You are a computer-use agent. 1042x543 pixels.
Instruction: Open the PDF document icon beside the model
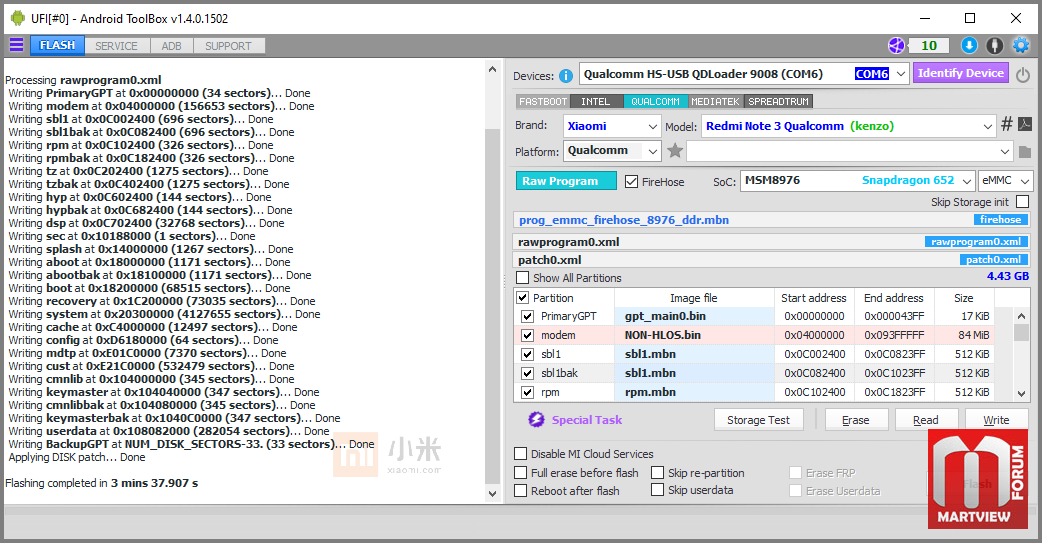point(1025,124)
